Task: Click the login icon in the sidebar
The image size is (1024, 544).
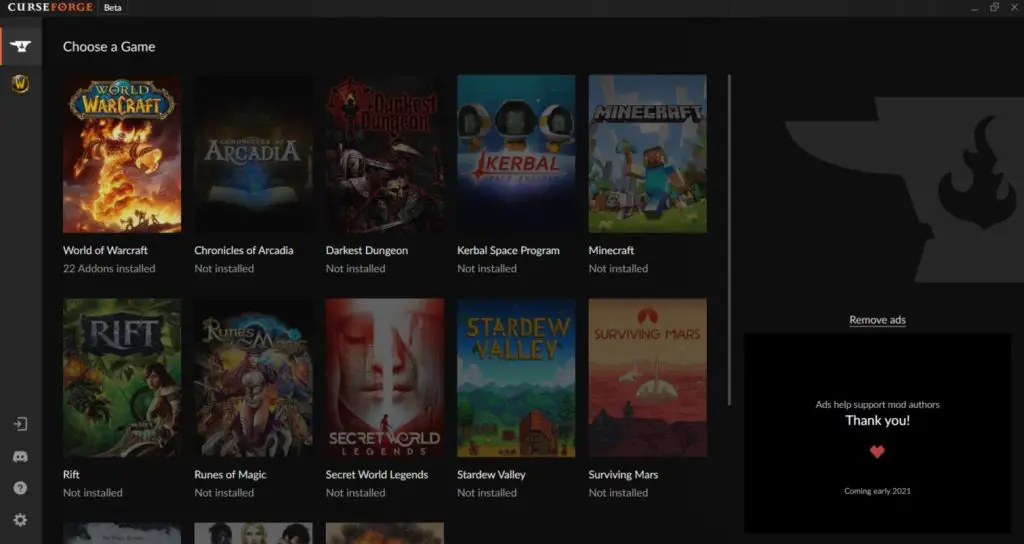Action: pyautogui.click(x=20, y=424)
